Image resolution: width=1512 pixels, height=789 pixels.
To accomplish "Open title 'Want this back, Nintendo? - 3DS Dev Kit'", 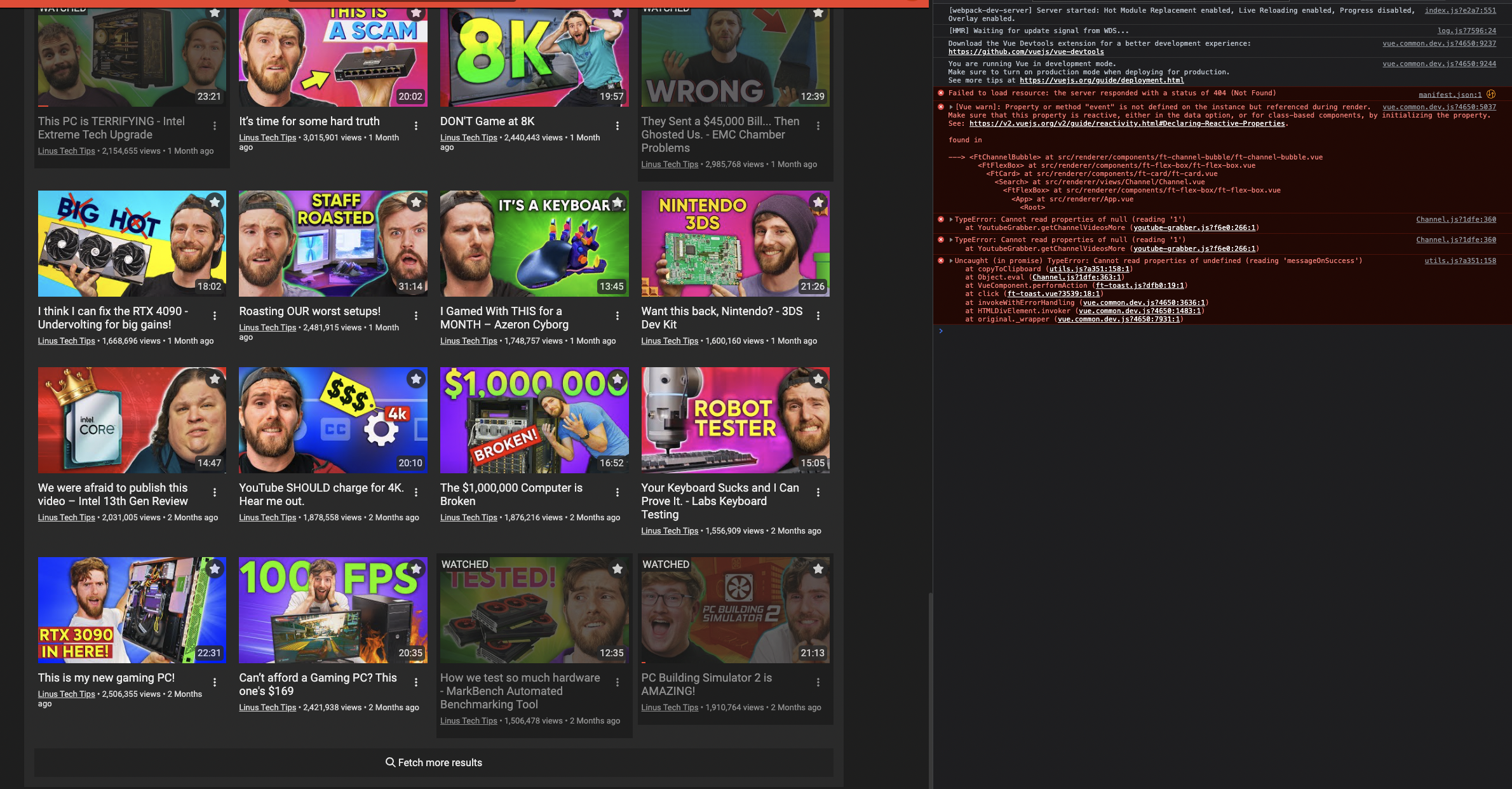I will click(722, 318).
